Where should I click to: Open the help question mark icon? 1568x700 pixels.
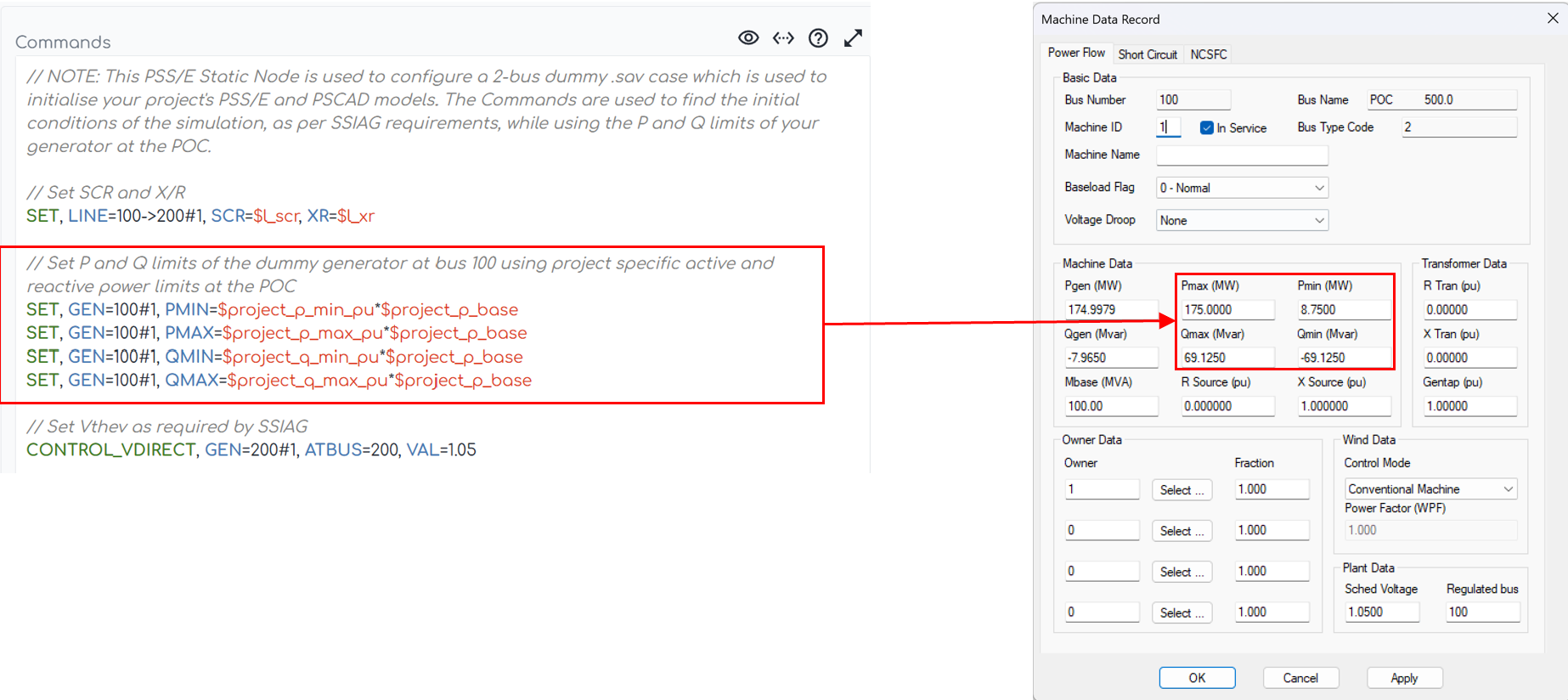click(x=818, y=38)
